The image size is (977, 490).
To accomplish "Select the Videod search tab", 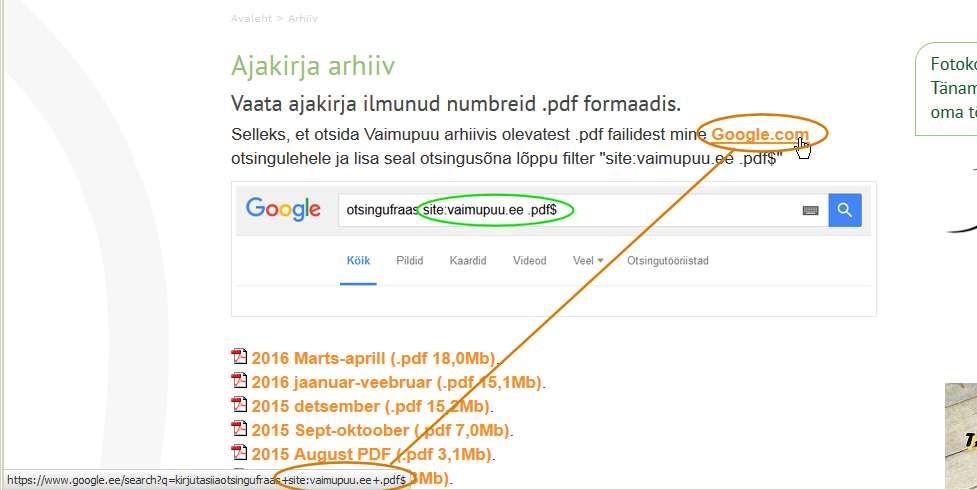I will pyautogui.click(x=530, y=261).
